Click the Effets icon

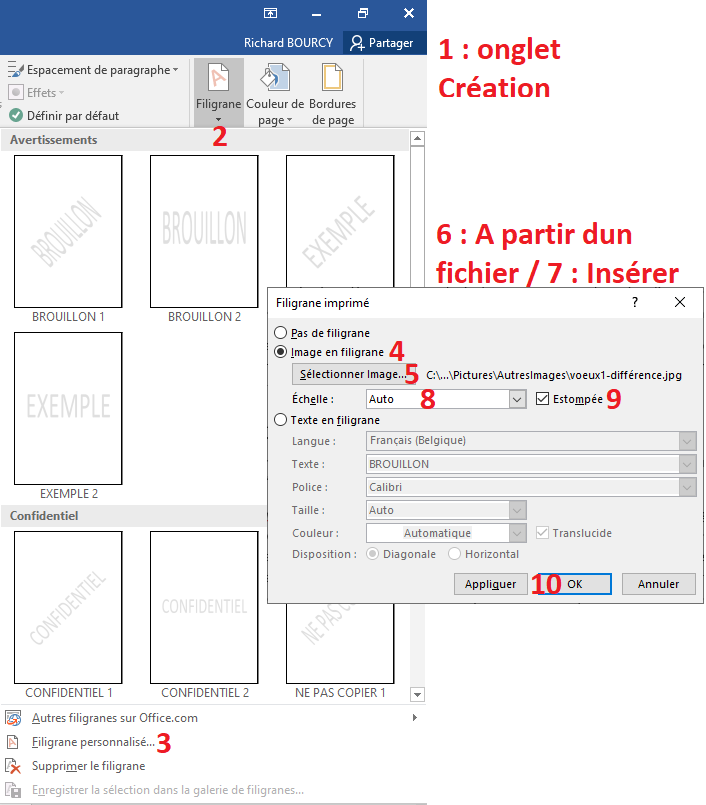tap(16, 92)
